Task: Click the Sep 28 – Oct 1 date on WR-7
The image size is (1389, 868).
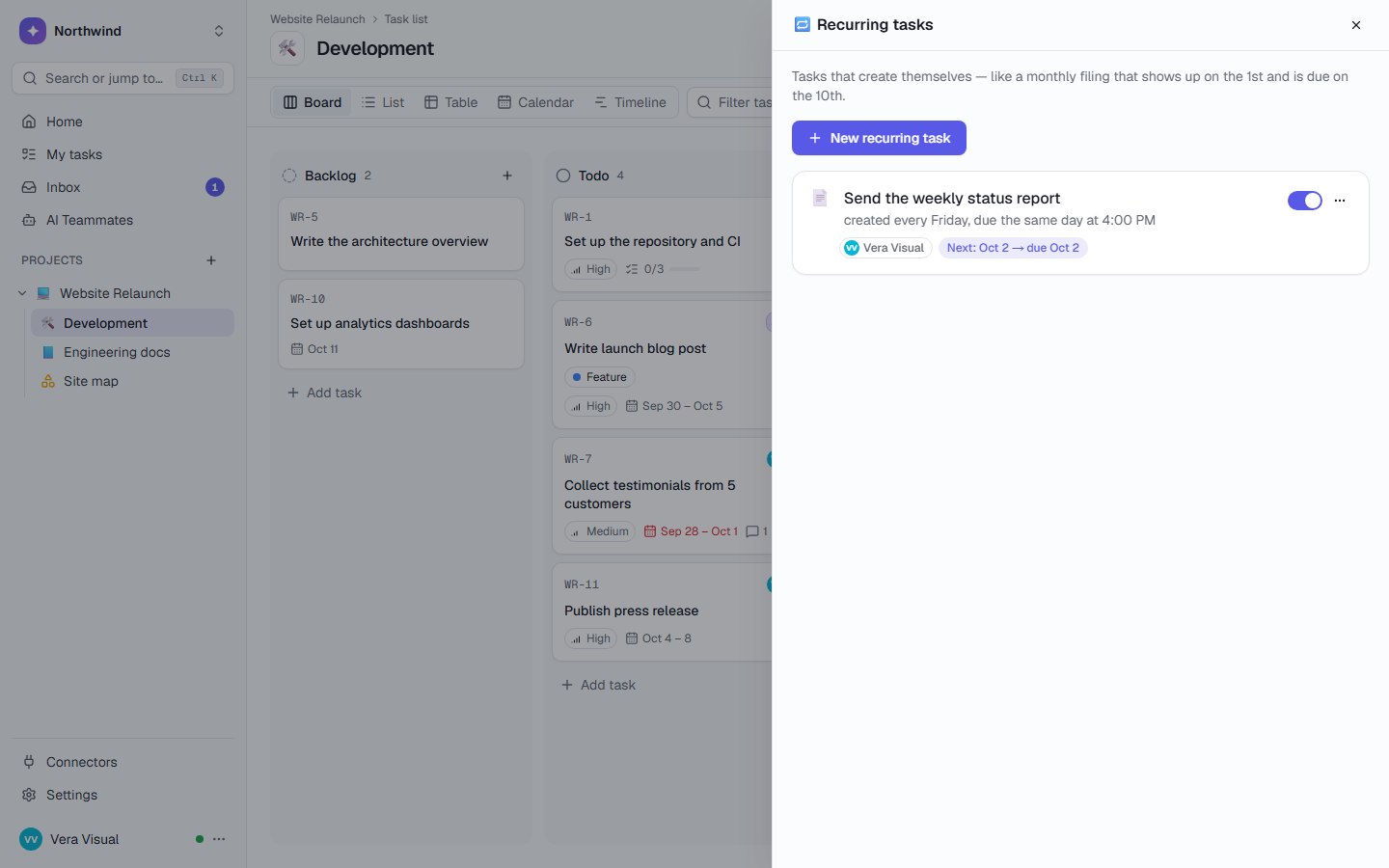Action: [x=691, y=531]
